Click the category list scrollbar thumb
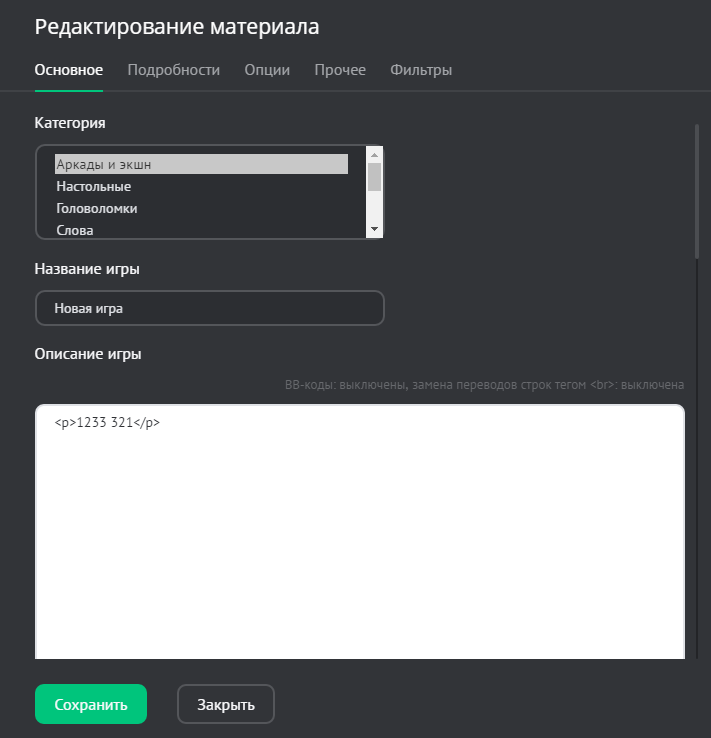 pos(375,176)
